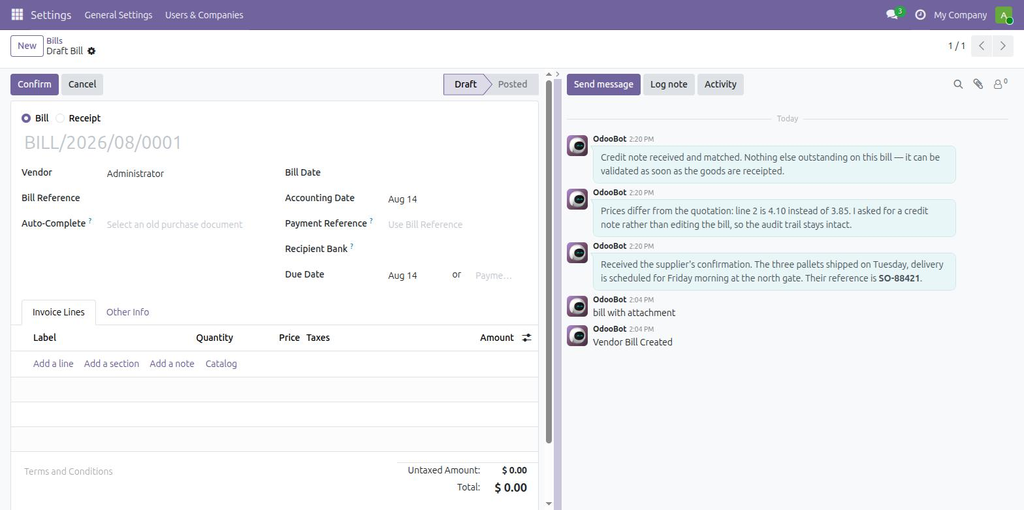This screenshot has height=510, width=1024.
Task: Go to next record arrow
Action: click(x=1003, y=46)
